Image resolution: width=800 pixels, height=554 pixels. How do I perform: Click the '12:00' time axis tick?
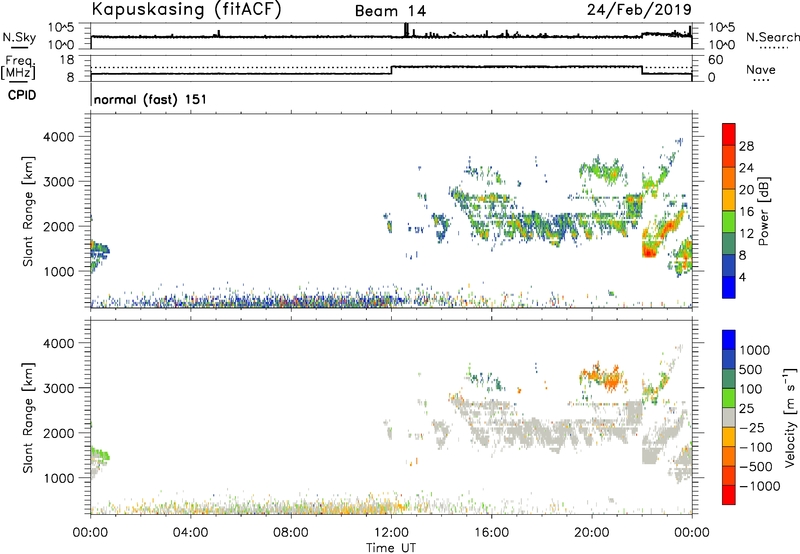point(391,533)
